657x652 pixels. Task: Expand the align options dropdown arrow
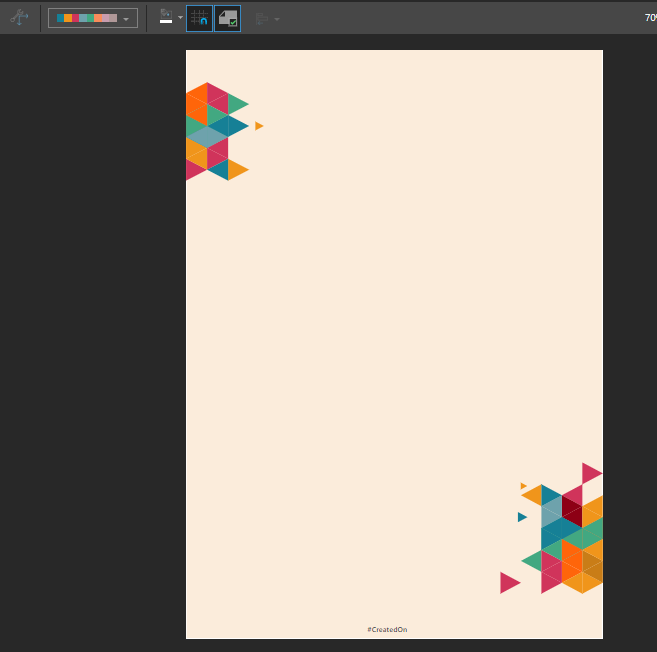277,19
